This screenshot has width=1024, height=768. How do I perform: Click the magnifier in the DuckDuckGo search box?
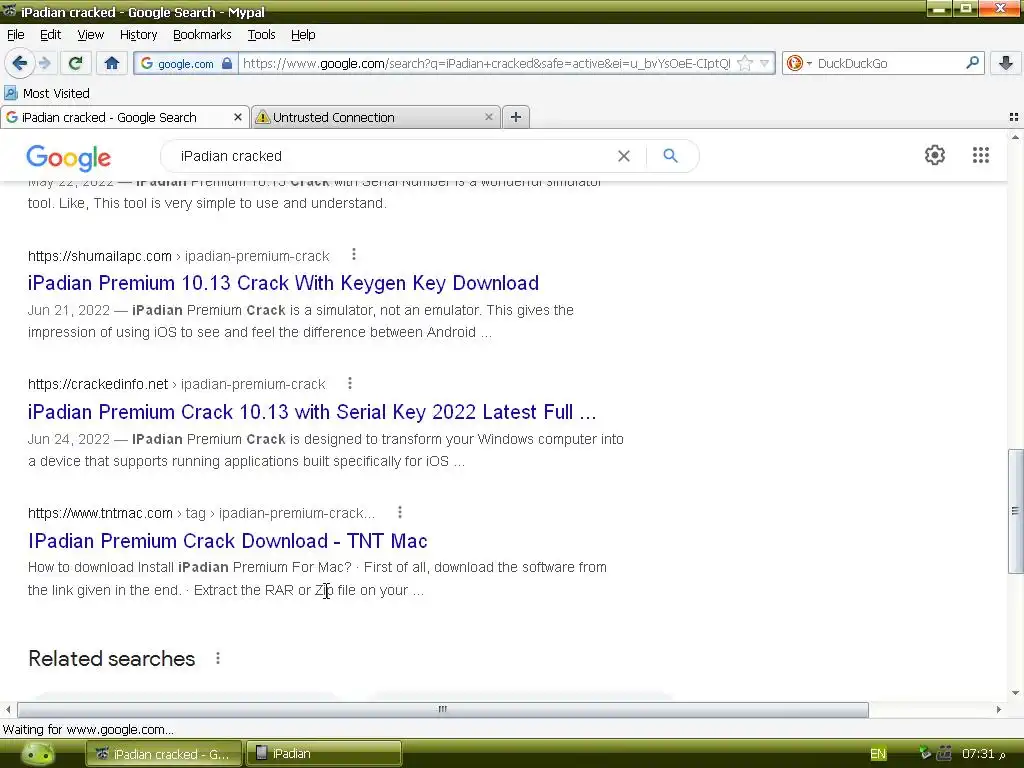972,63
